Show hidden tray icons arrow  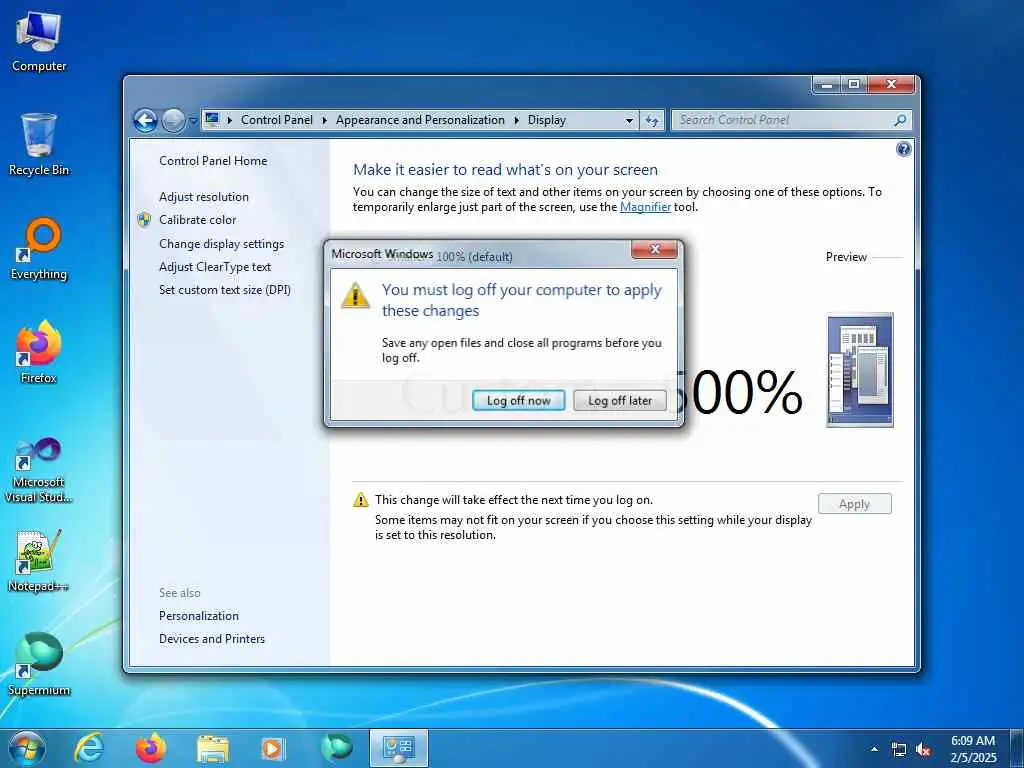point(874,749)
